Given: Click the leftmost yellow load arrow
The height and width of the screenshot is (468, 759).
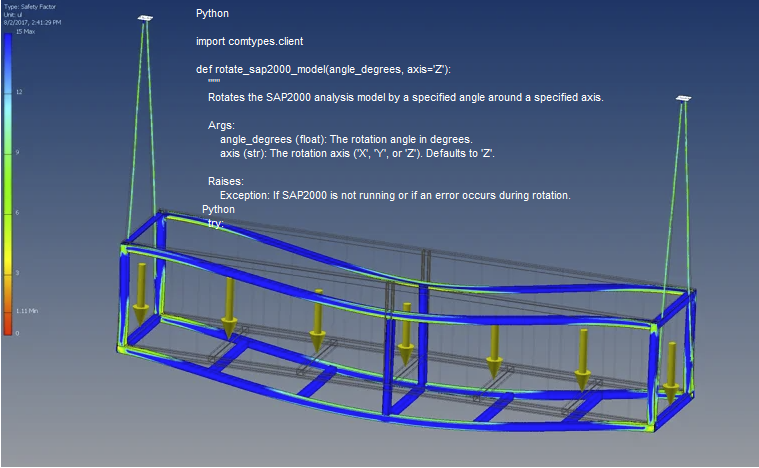Looking at the screenshot, I should (x=140, y=290).
